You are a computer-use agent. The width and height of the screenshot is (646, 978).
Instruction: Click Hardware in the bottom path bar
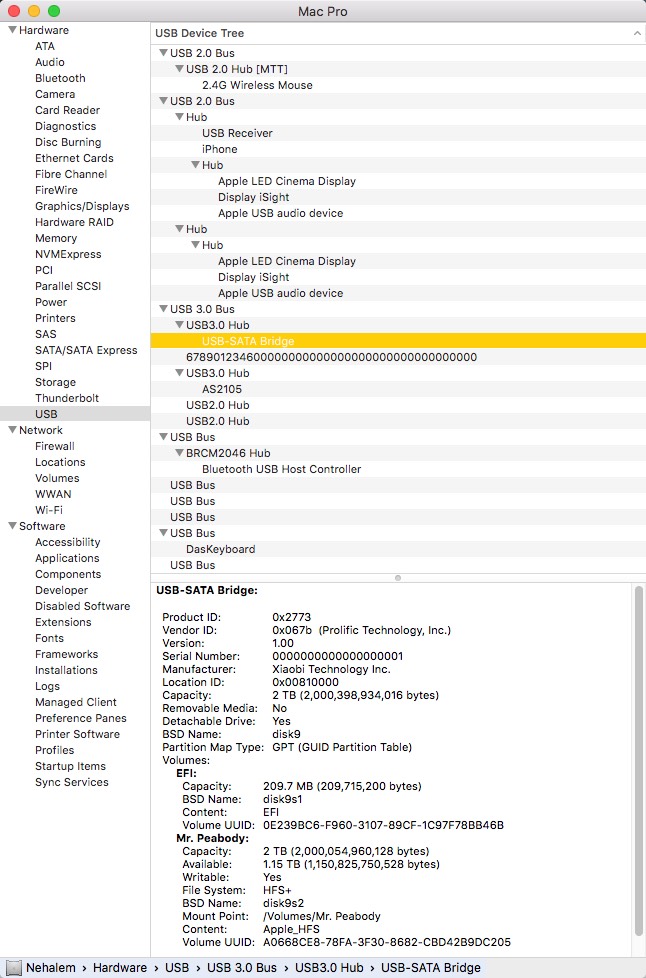[120, 968]
